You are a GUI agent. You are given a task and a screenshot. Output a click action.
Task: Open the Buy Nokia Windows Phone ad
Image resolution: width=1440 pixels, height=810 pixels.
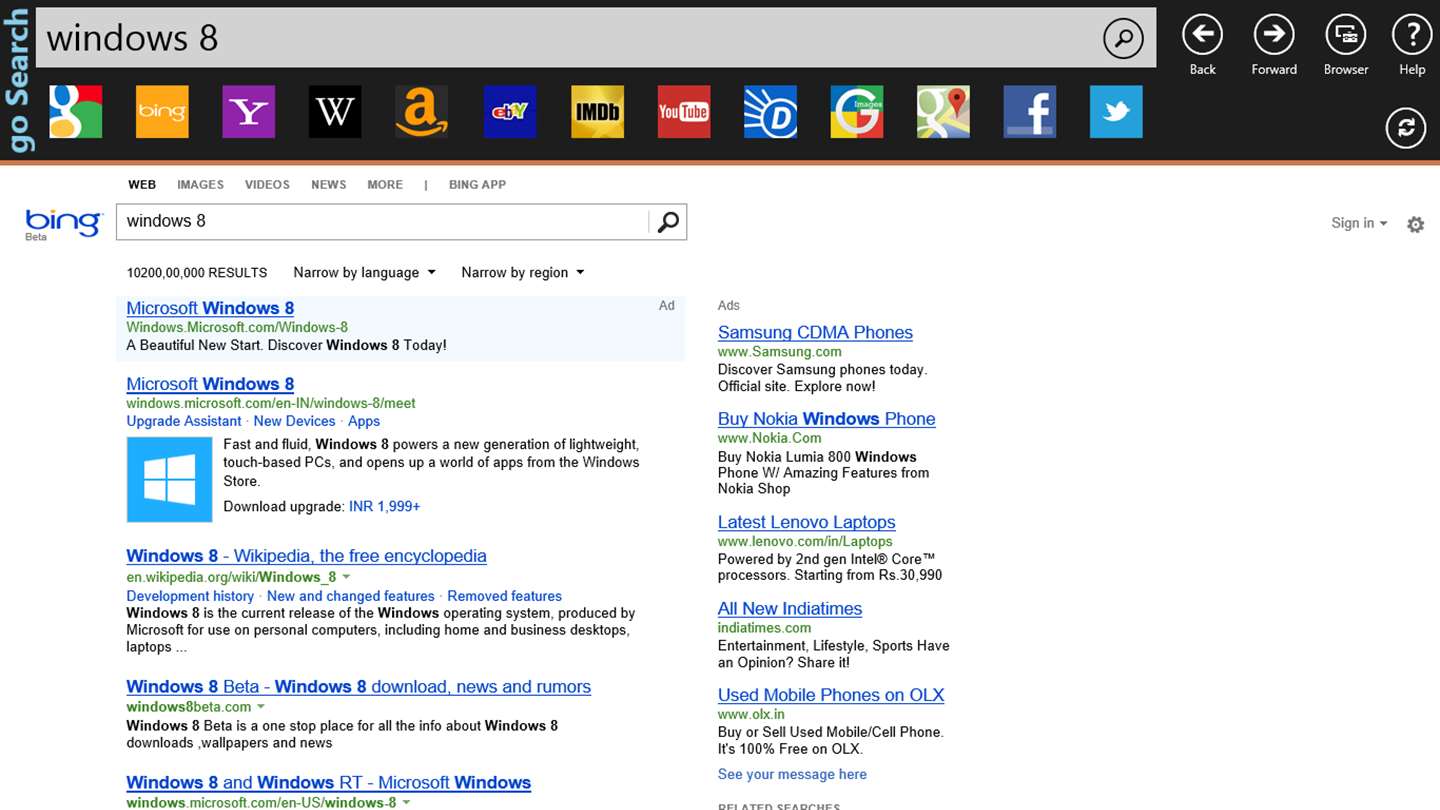[x=827, y=419]
